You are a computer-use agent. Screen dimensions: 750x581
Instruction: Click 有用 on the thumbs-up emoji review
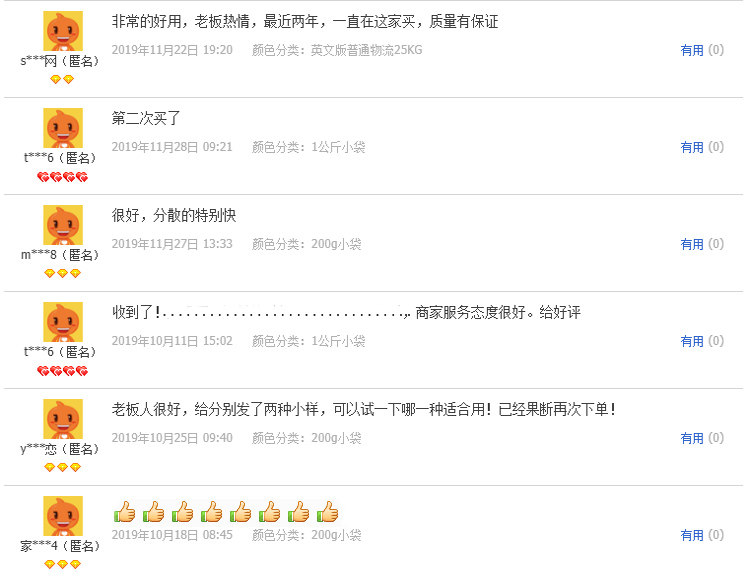click(692, 536)
